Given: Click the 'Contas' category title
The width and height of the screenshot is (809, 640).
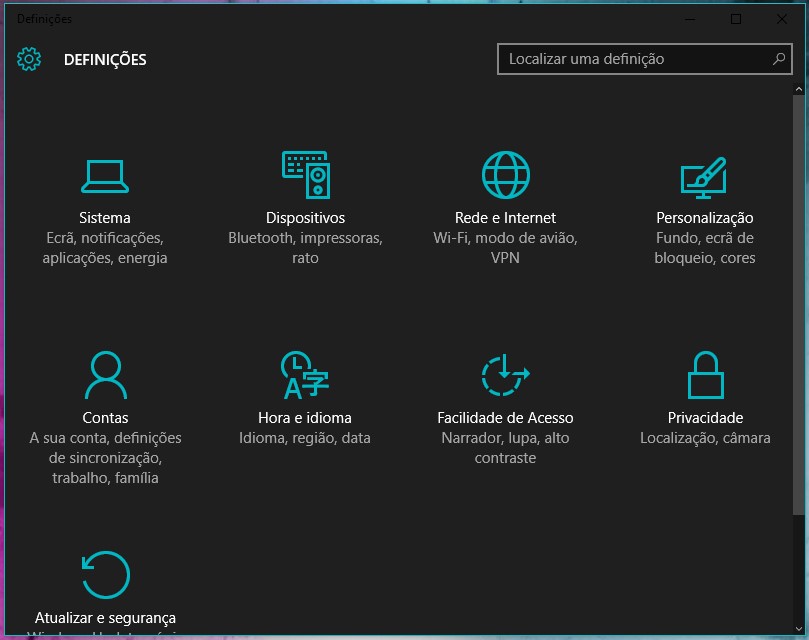Looking at the screenshot, I should point(105,418).
